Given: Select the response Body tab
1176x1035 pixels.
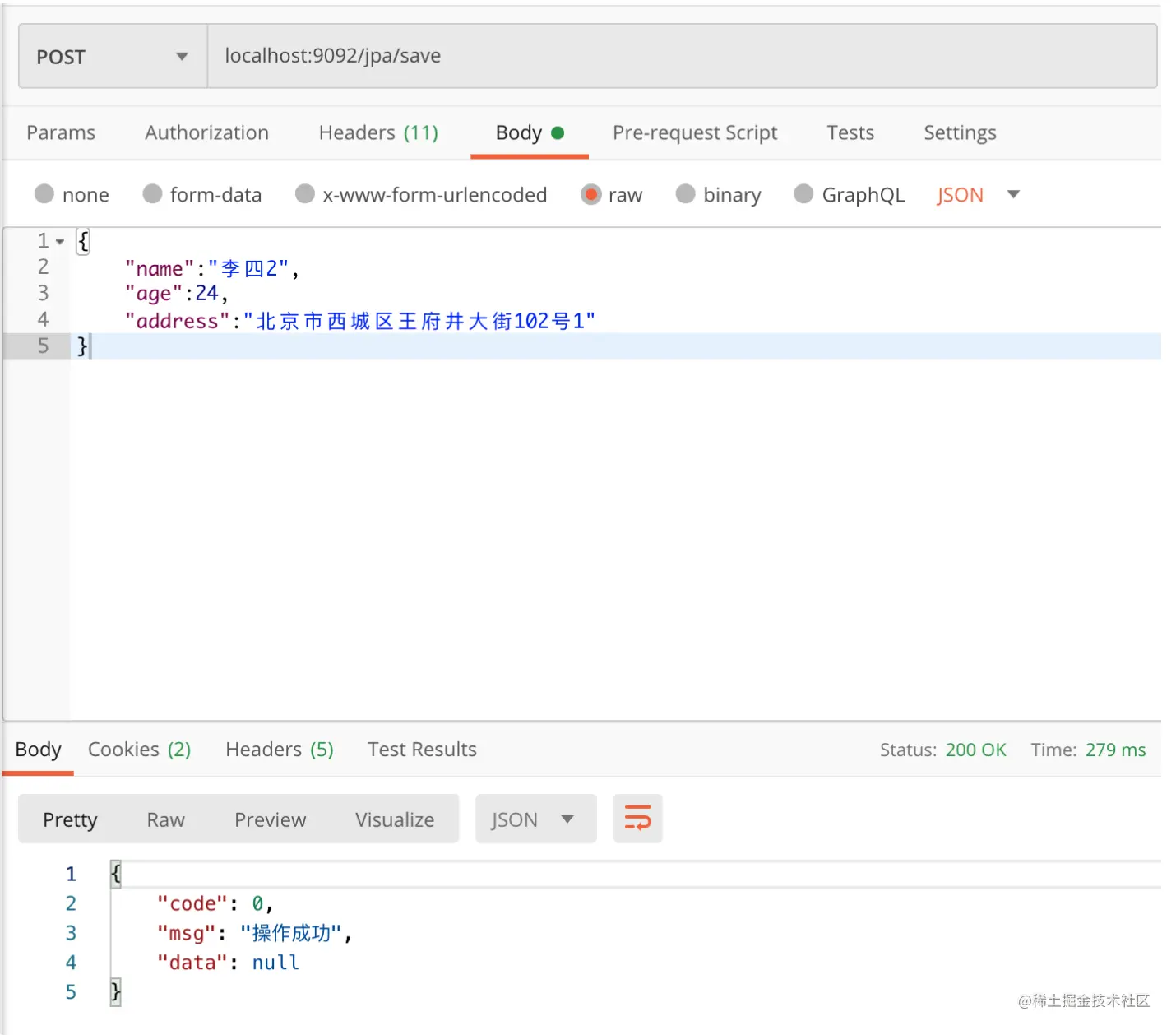Looking at the screenshot, I should (x=38, y=750).
